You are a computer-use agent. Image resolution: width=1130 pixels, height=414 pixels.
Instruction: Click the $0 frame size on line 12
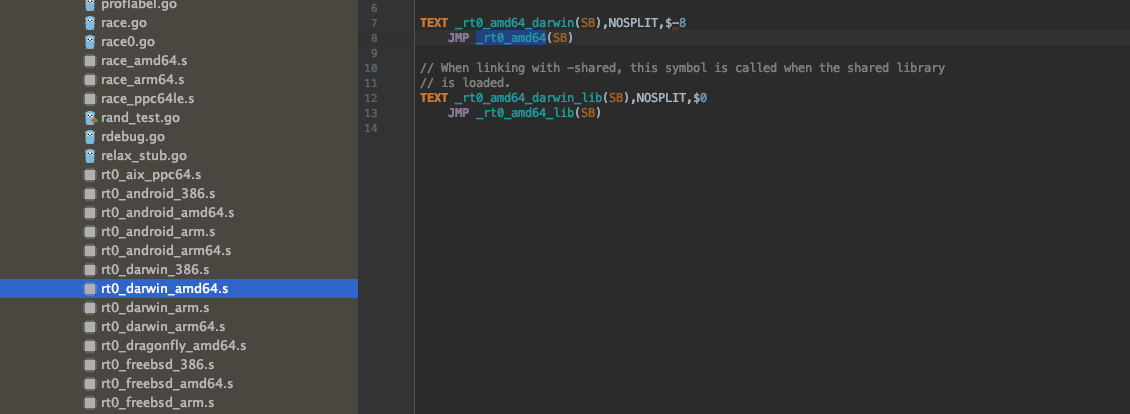coord(700,97)
